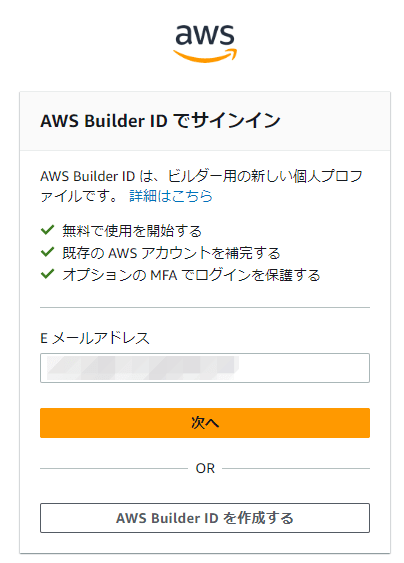Screen dimensions: 404x563
Task: Click 既存の AWS アカウントを補完する text
Action: (x=171, y=253)
